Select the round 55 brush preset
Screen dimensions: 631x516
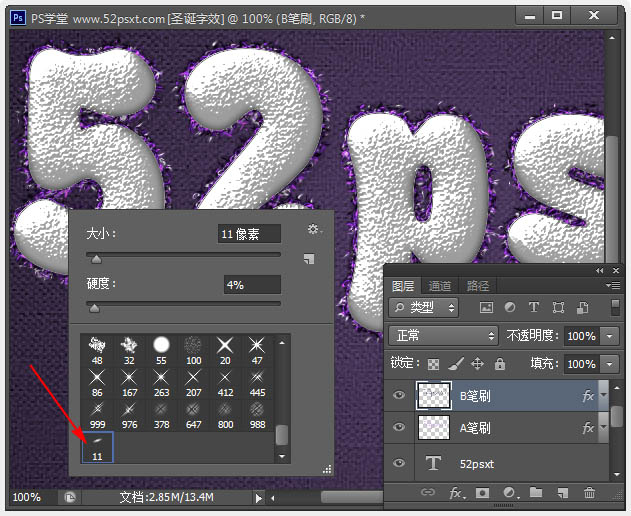click(x=161, y=349)
